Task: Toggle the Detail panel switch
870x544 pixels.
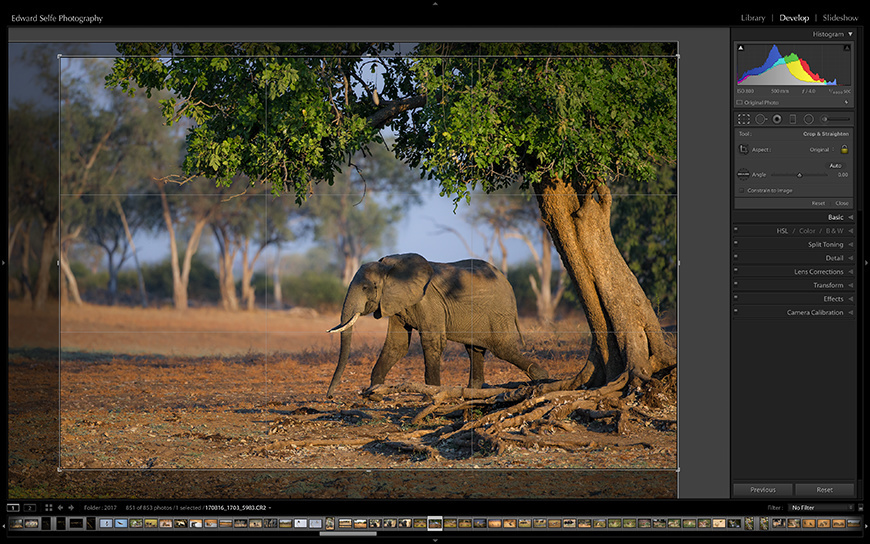Action: coord(736,256)
